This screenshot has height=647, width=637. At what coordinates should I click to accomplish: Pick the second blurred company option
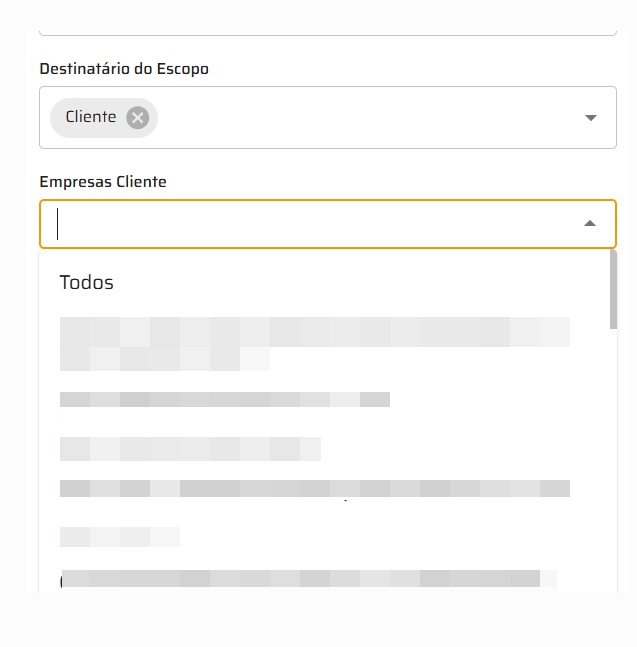point(224,400)
